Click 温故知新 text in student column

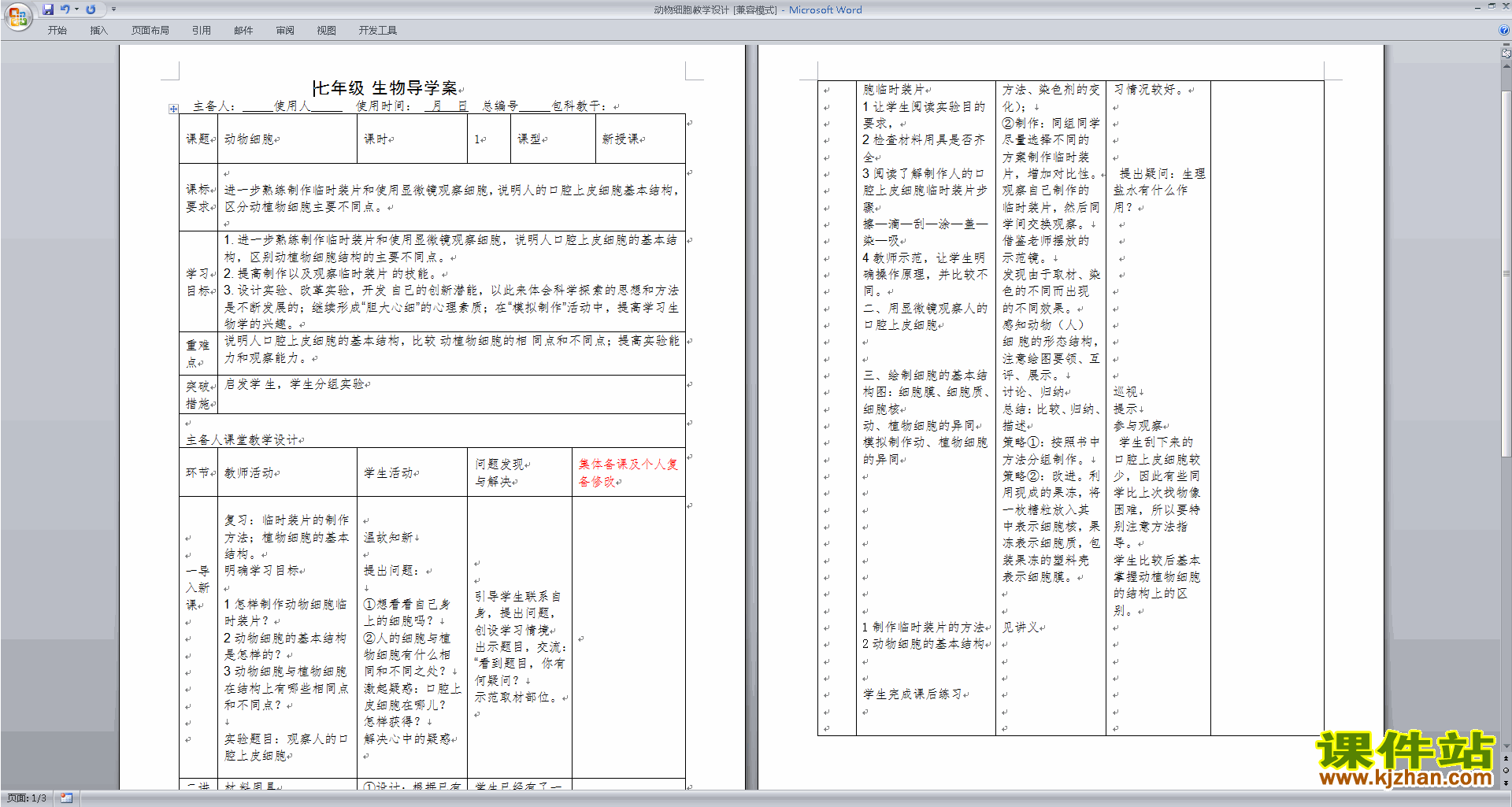coord(388,537)
